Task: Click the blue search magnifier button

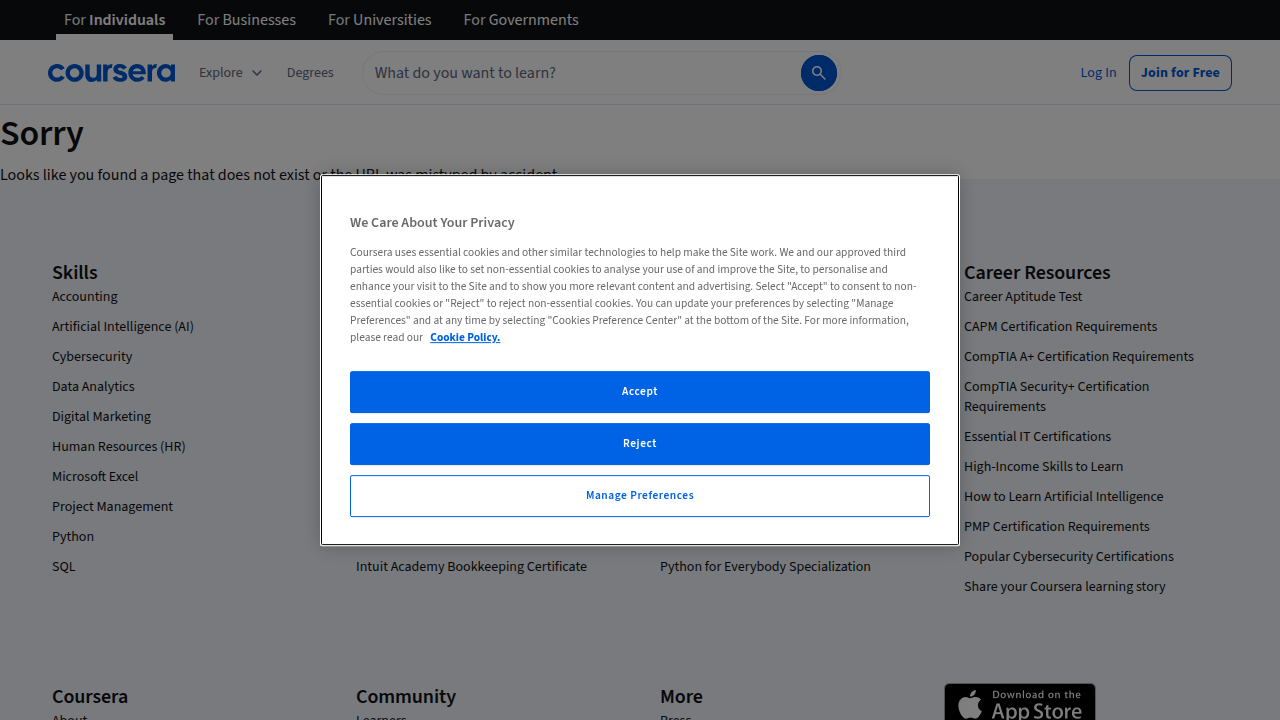Action: (x=819, y=73)
